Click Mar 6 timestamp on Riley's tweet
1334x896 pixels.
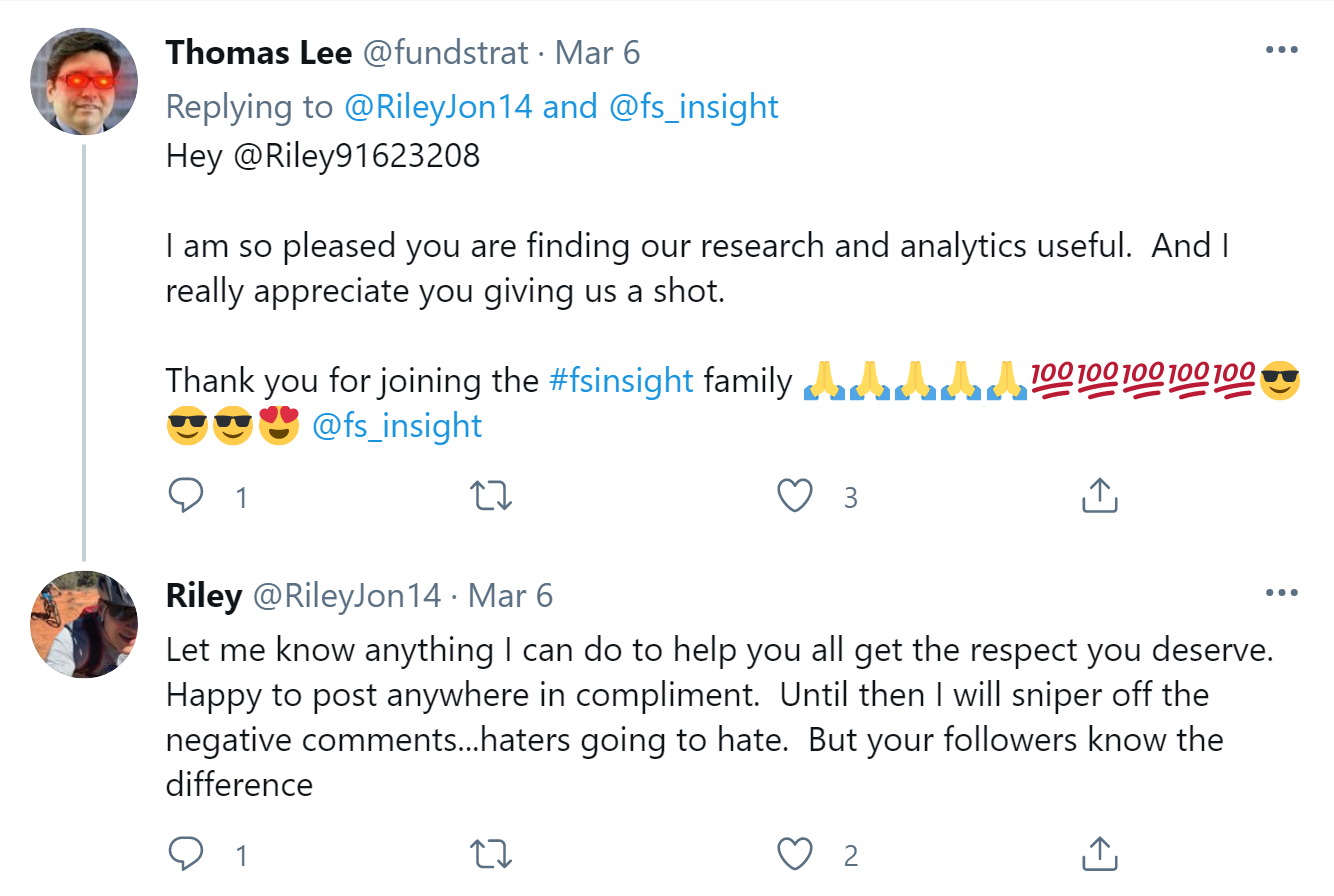510,596
